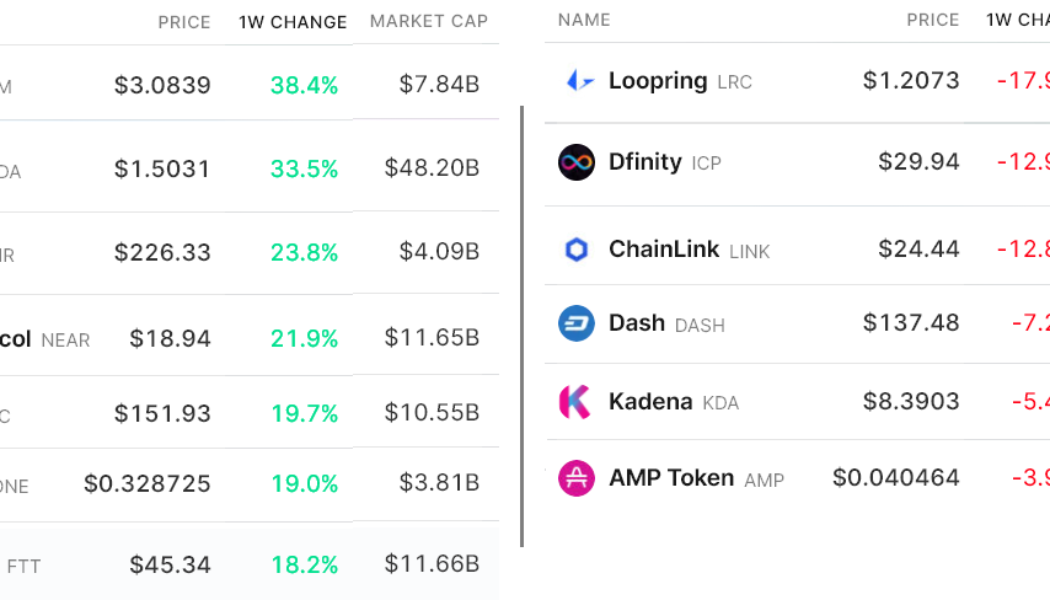Sort right table by NAME header
The height and width of the screenshot is (600, 1050).
point(584,20)
